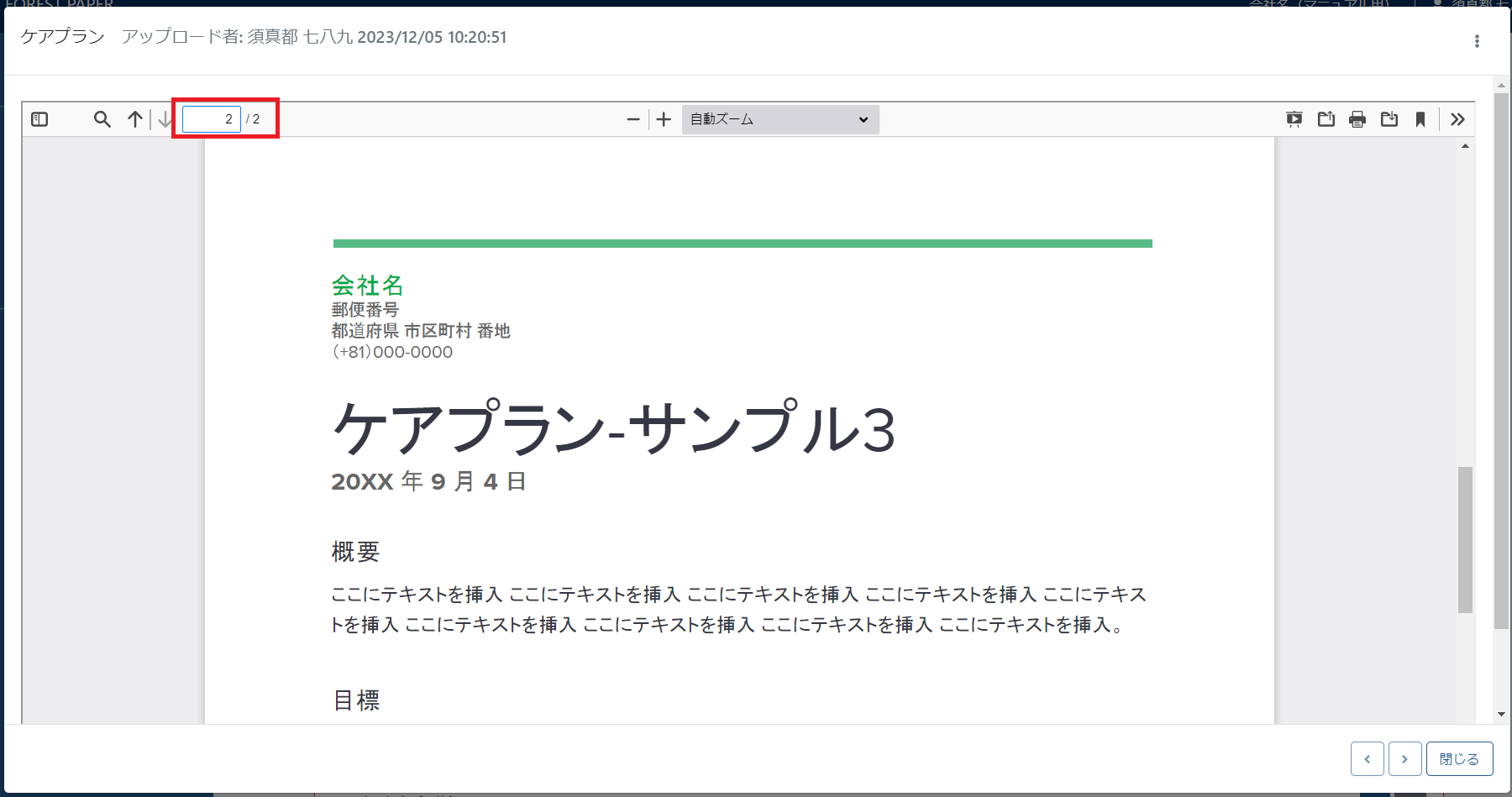Expand the more tools double-chevron menu
Screen dimensions: 1512x797
pyautogui.click(x=1458, y=118)
